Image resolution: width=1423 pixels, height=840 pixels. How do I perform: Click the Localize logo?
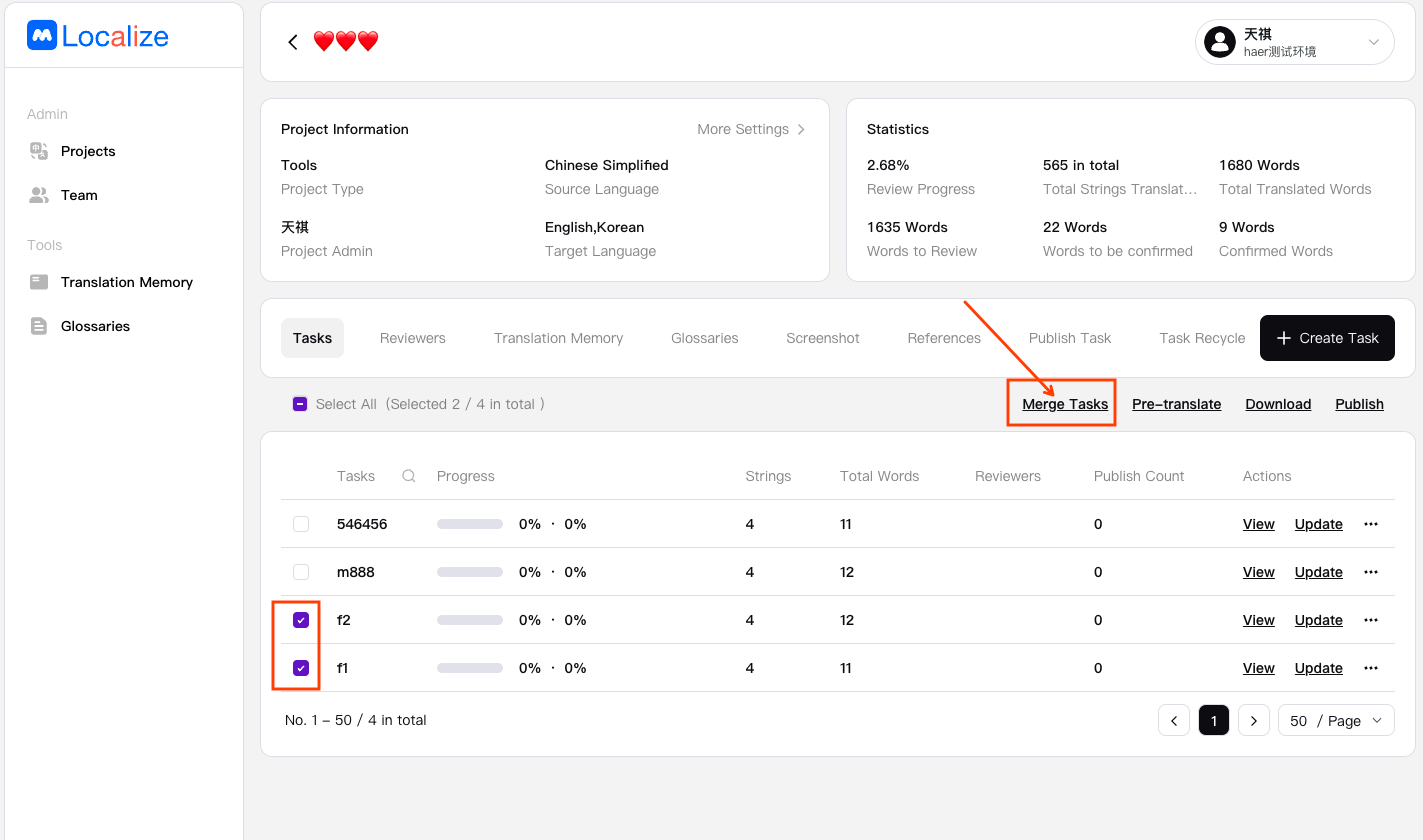coord(98,36)
